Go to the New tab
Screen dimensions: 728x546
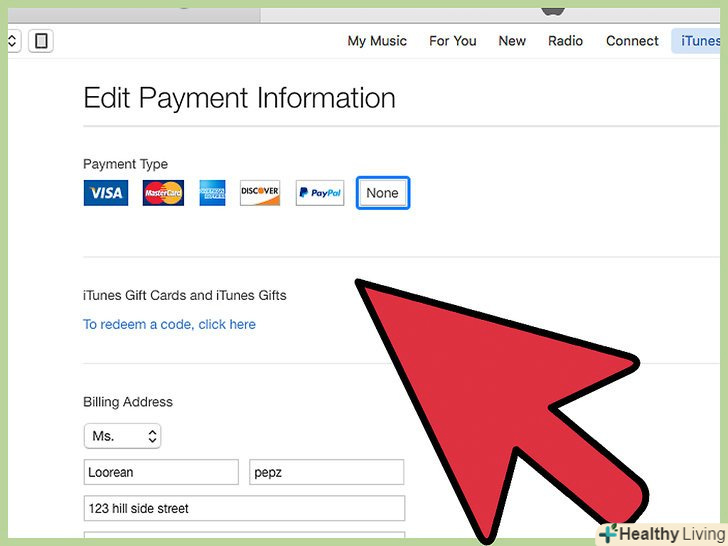coord(512,41)
